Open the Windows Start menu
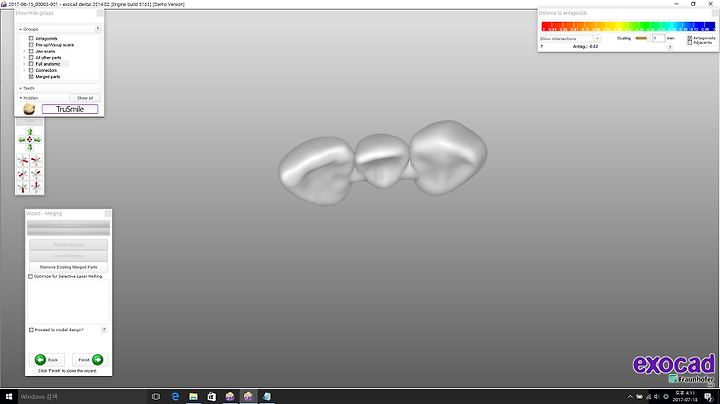The height and width of the screenshot is (404, 720). (9, 397)
